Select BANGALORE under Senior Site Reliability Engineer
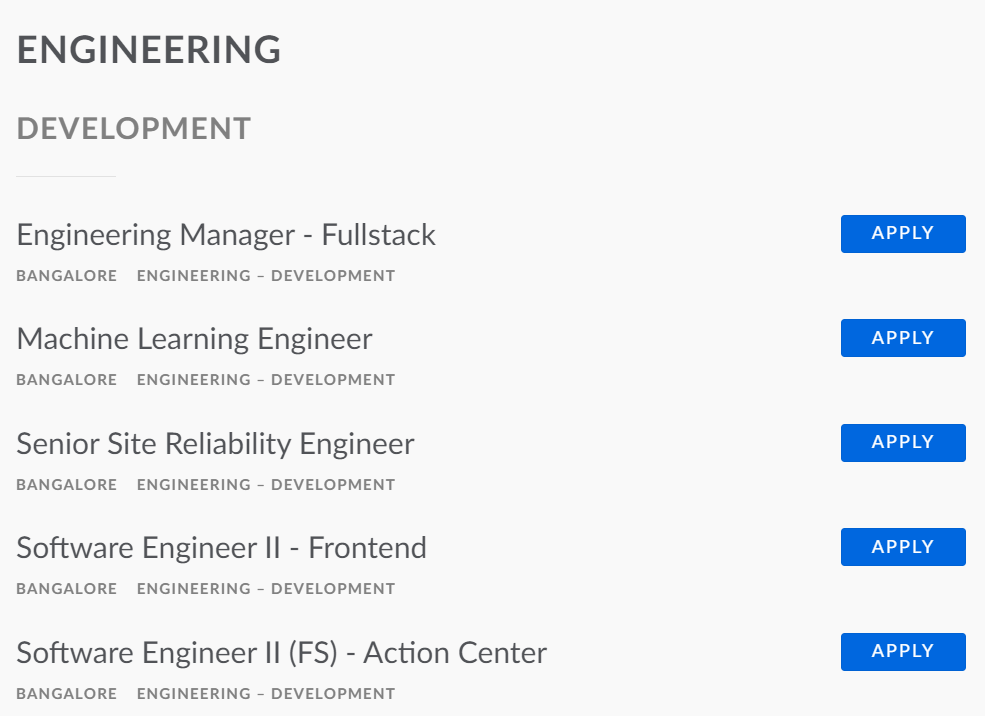 point(66,484)
